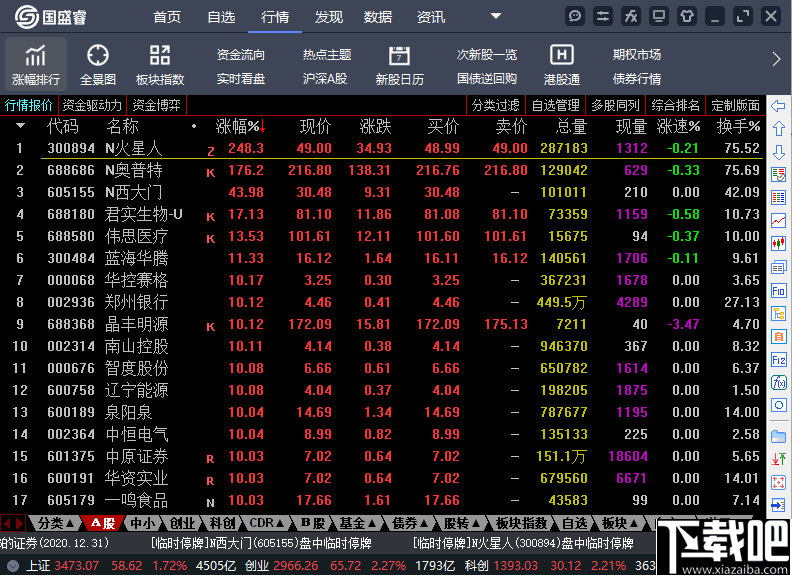Sort by the 涨幅% column header

tap(240, 126)
